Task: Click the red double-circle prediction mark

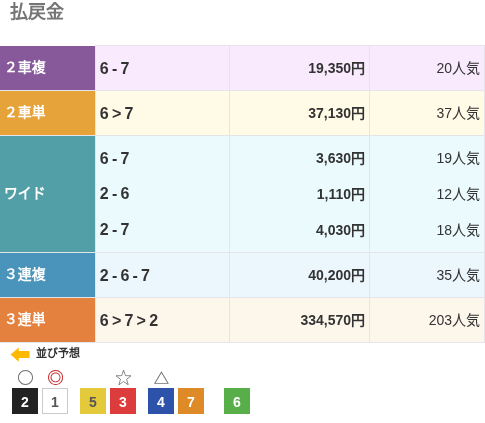Action: (x=55, y=378)
